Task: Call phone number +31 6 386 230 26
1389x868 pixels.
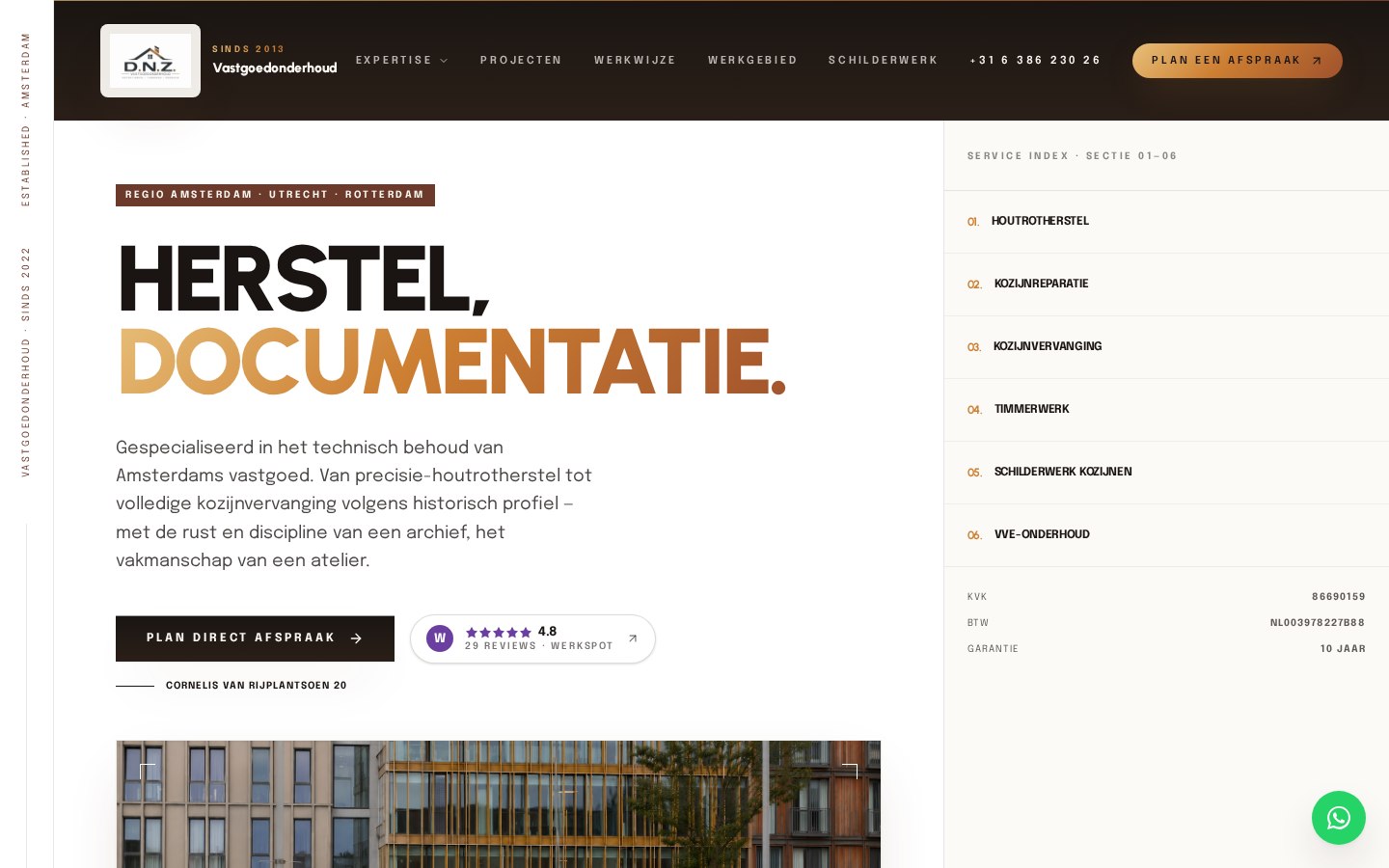Action: (x=1035, y=60)
